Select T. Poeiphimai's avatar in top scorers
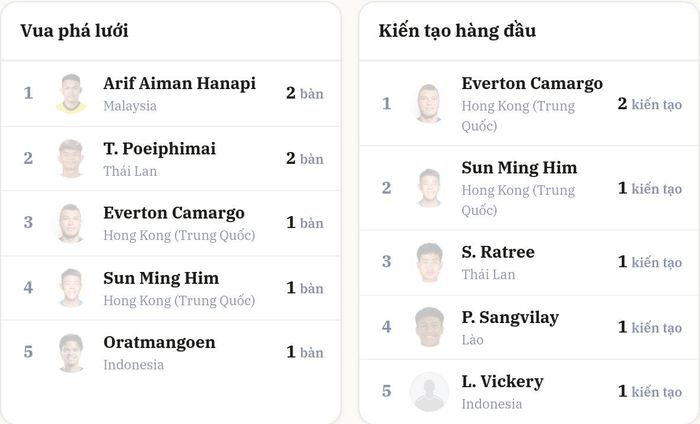This screenshot has height=424, width=700. (71, 158)
